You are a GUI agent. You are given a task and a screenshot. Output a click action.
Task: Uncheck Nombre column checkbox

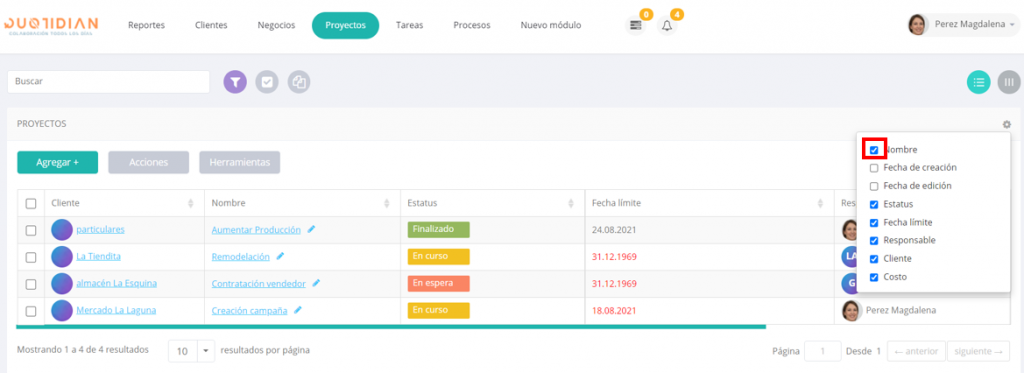click(x=874, y=150)
